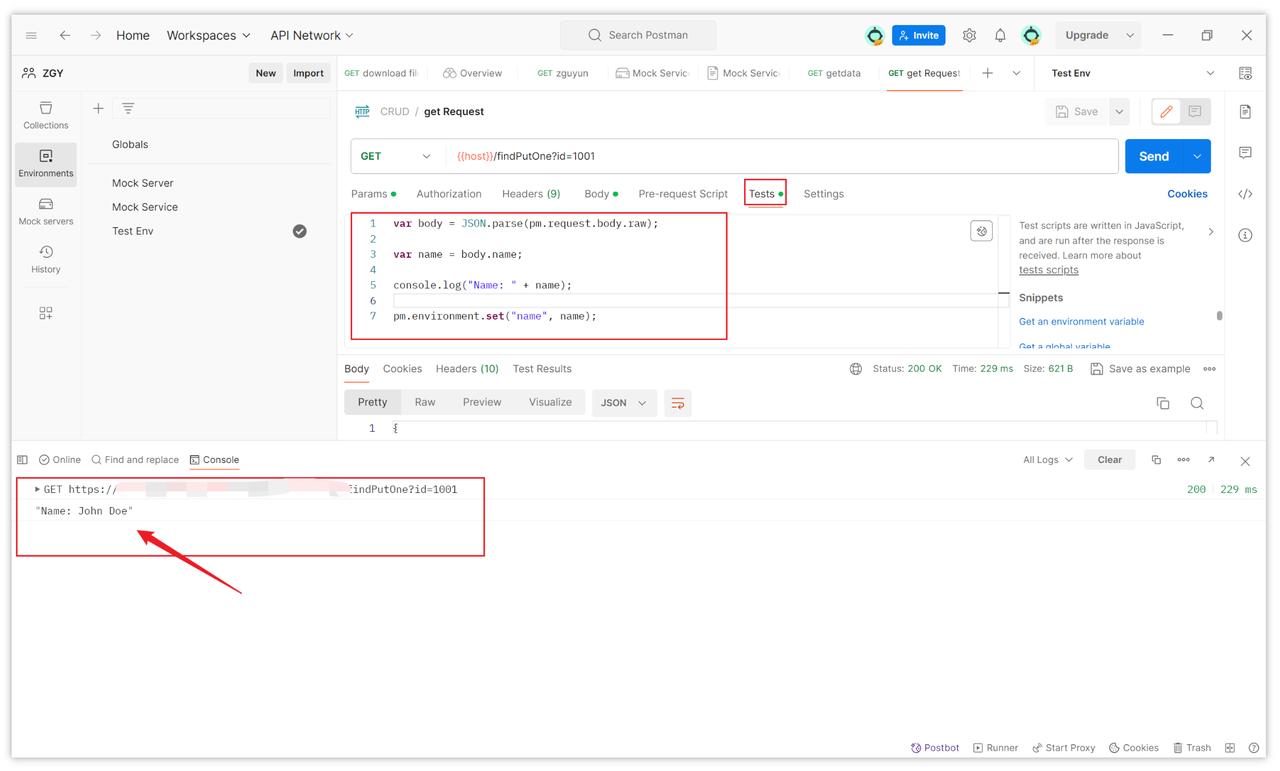Screen dimensions: 1280x771
Task: Click the Send button
Action: coord(1154,156)
